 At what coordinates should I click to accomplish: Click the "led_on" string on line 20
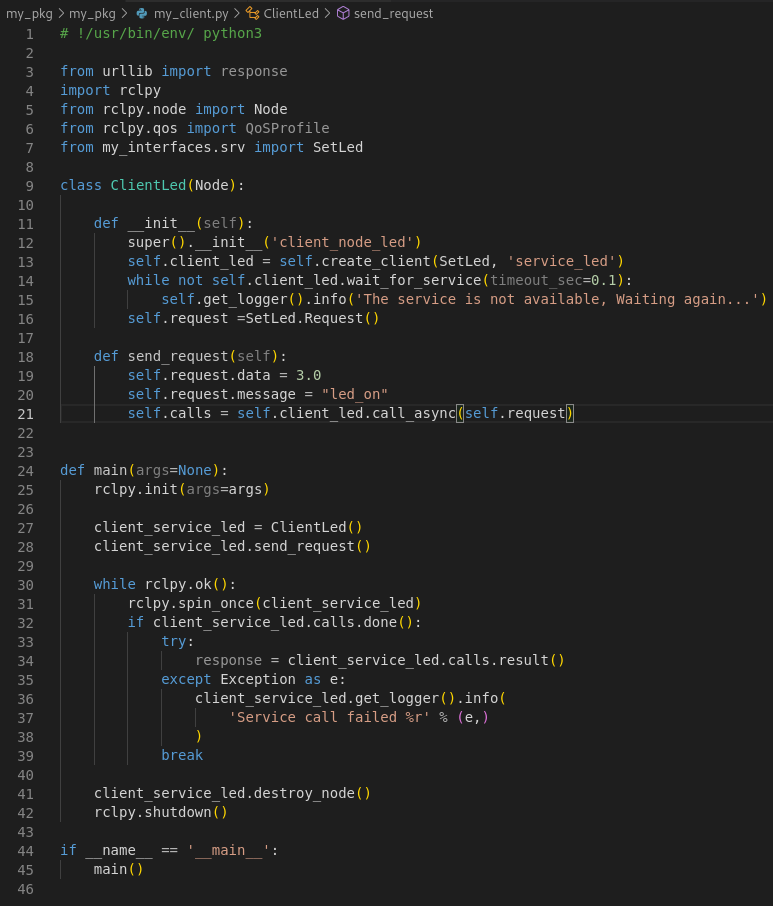355,395
